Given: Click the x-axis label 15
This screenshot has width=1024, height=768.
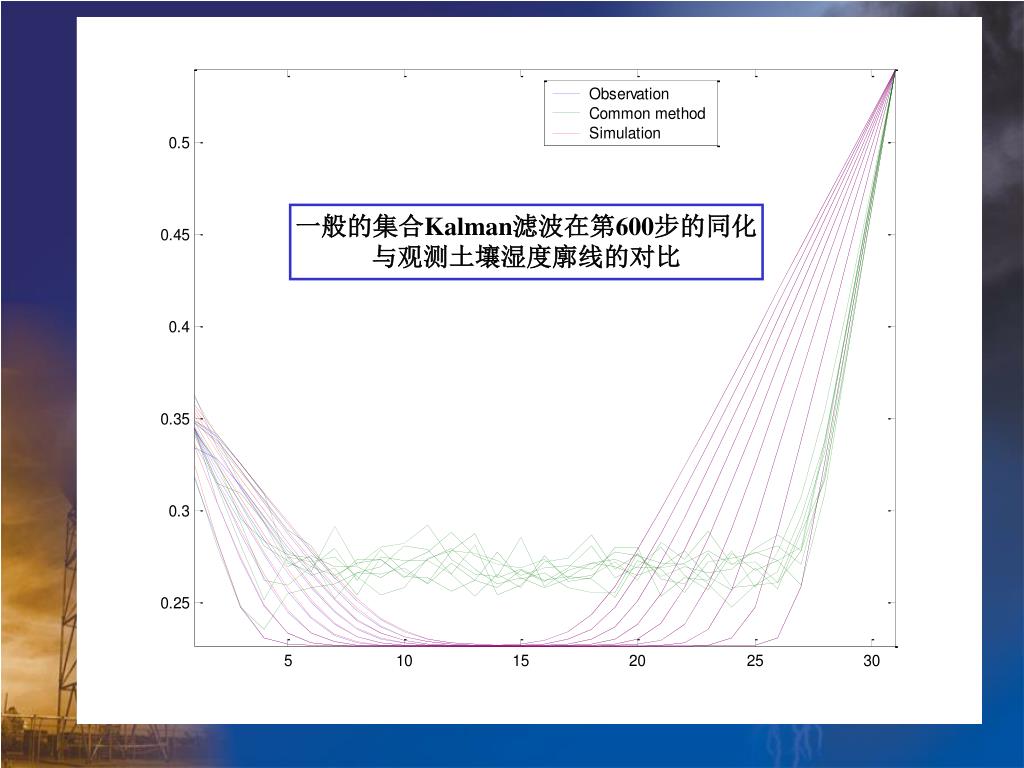Looking at the screenshot, I should [x=520, y=661].
